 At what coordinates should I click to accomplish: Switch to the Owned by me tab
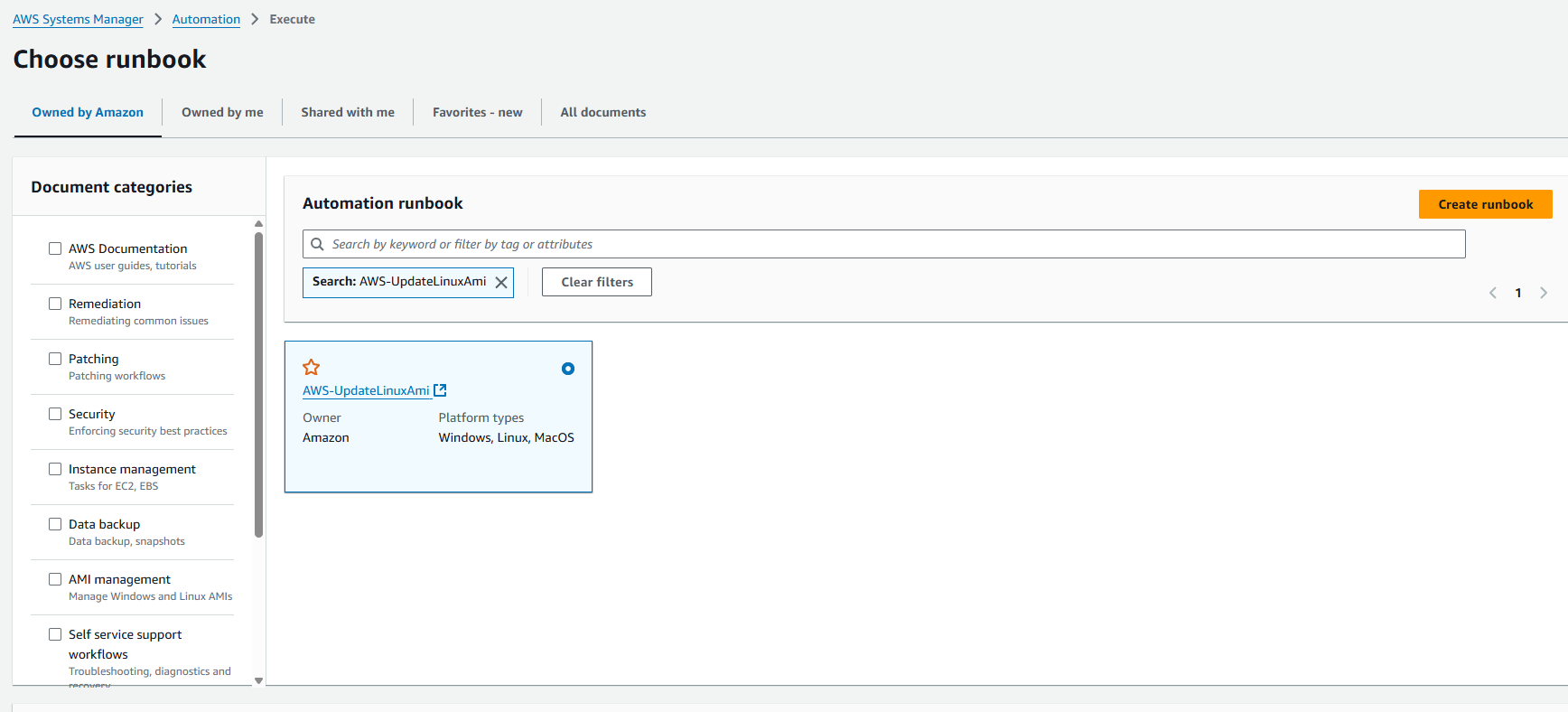click(x=222, y=112)
